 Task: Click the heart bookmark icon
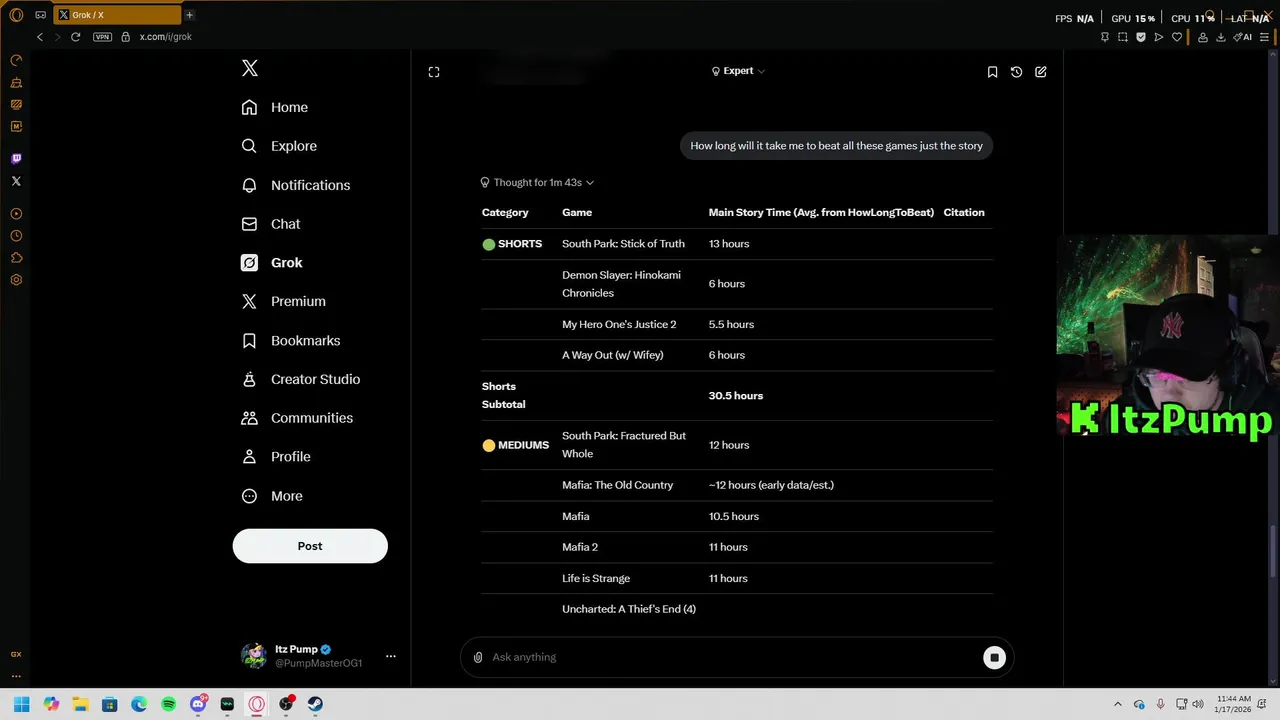click(x=1177, y=37)
